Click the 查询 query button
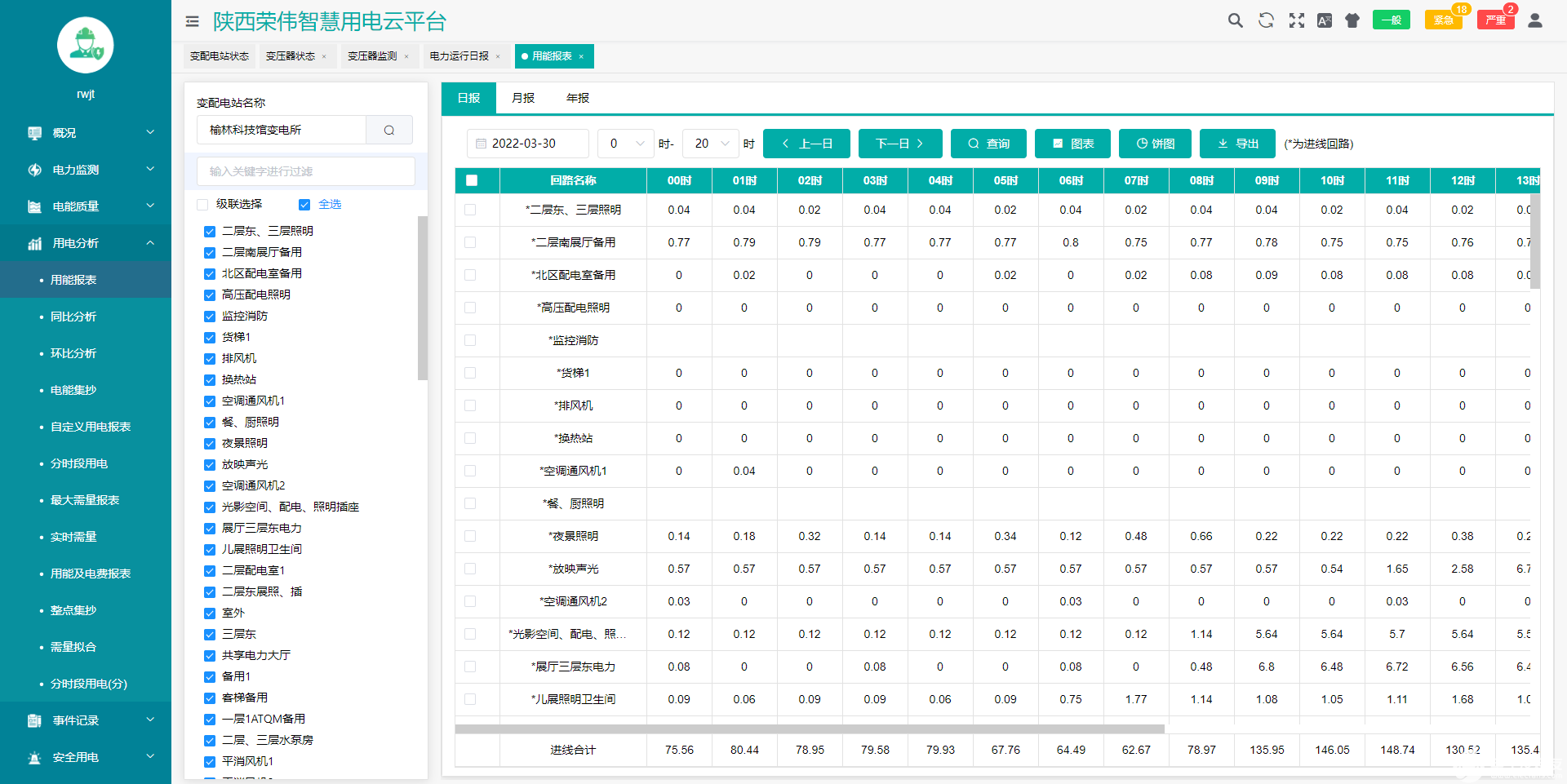 pos(988,144)
